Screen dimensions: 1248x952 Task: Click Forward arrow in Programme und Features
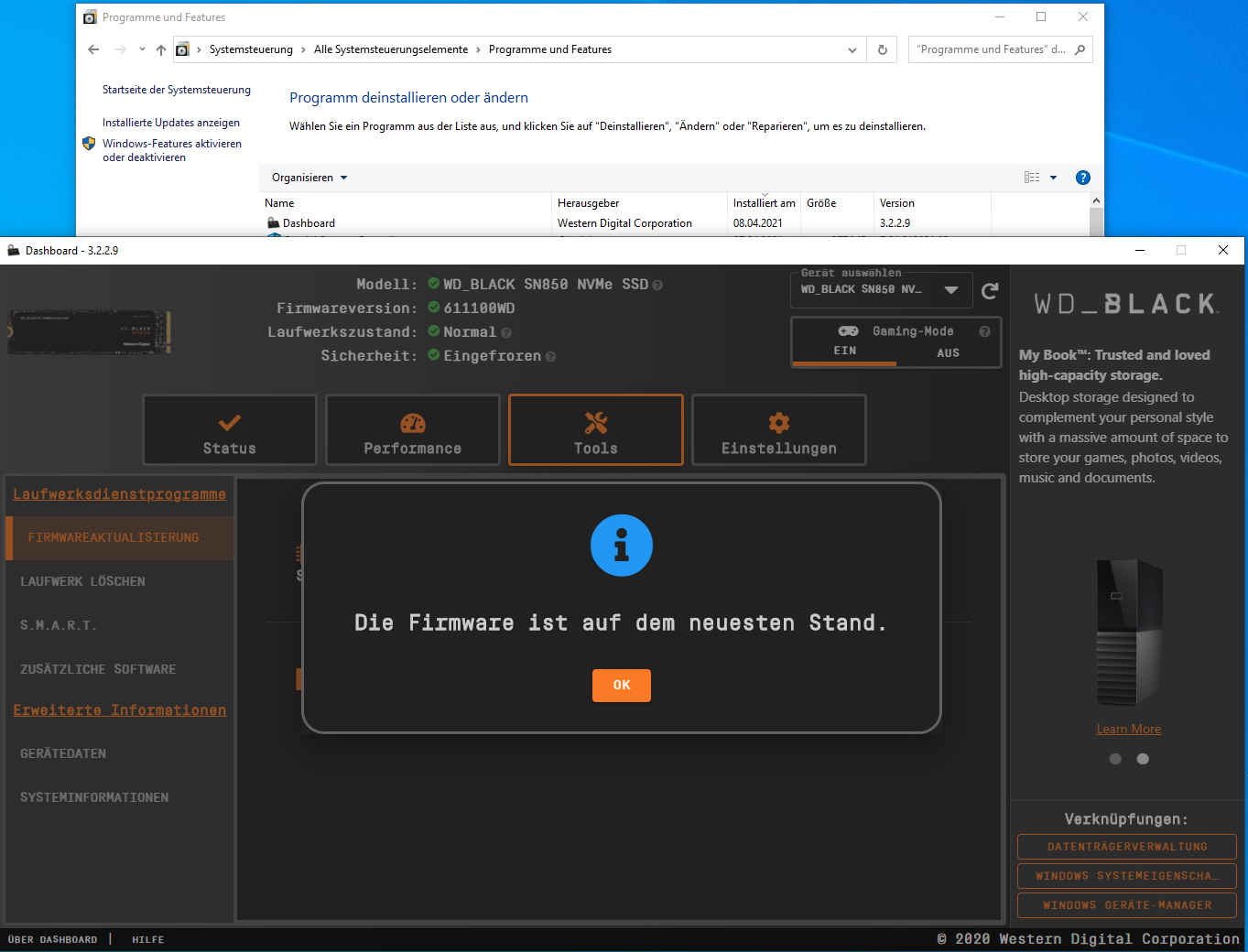tap(120, 49)
